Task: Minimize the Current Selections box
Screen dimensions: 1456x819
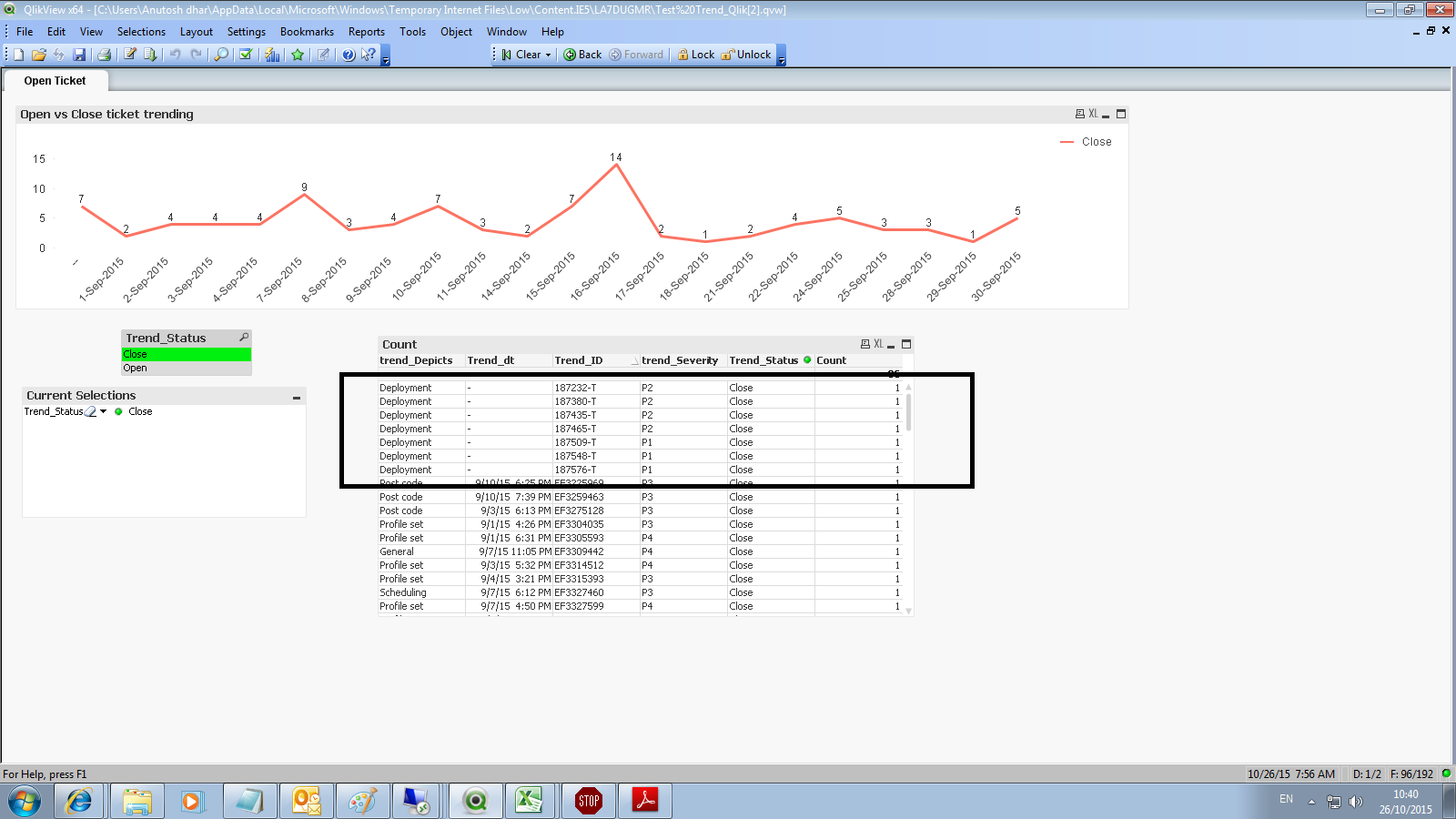Action: pos(297,397)
